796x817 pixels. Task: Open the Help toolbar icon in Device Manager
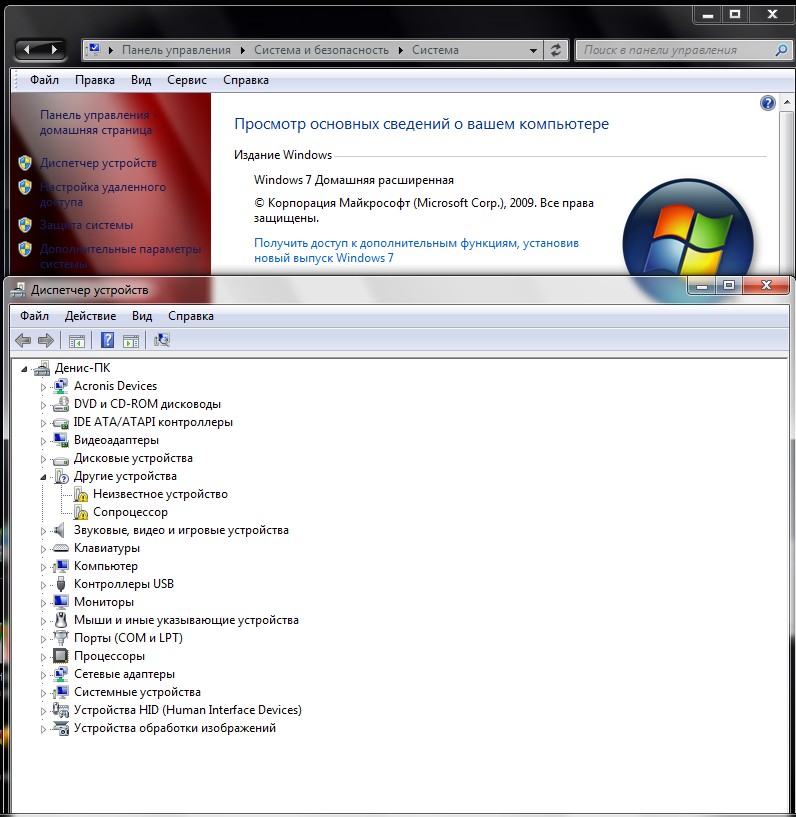pos(107,340)
